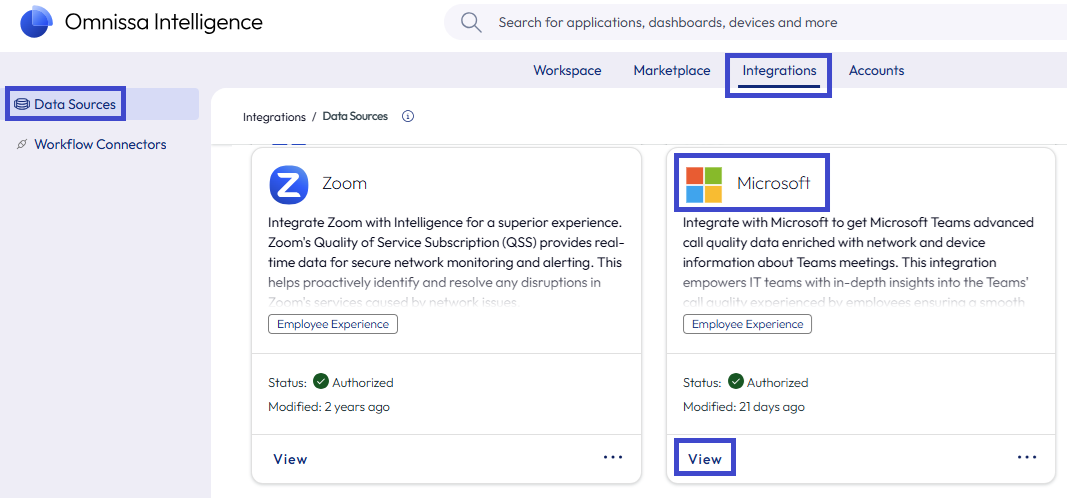This screenshot has height=498, width=1067.
Task: Click the Zoom card title
Action: [344, 184]
